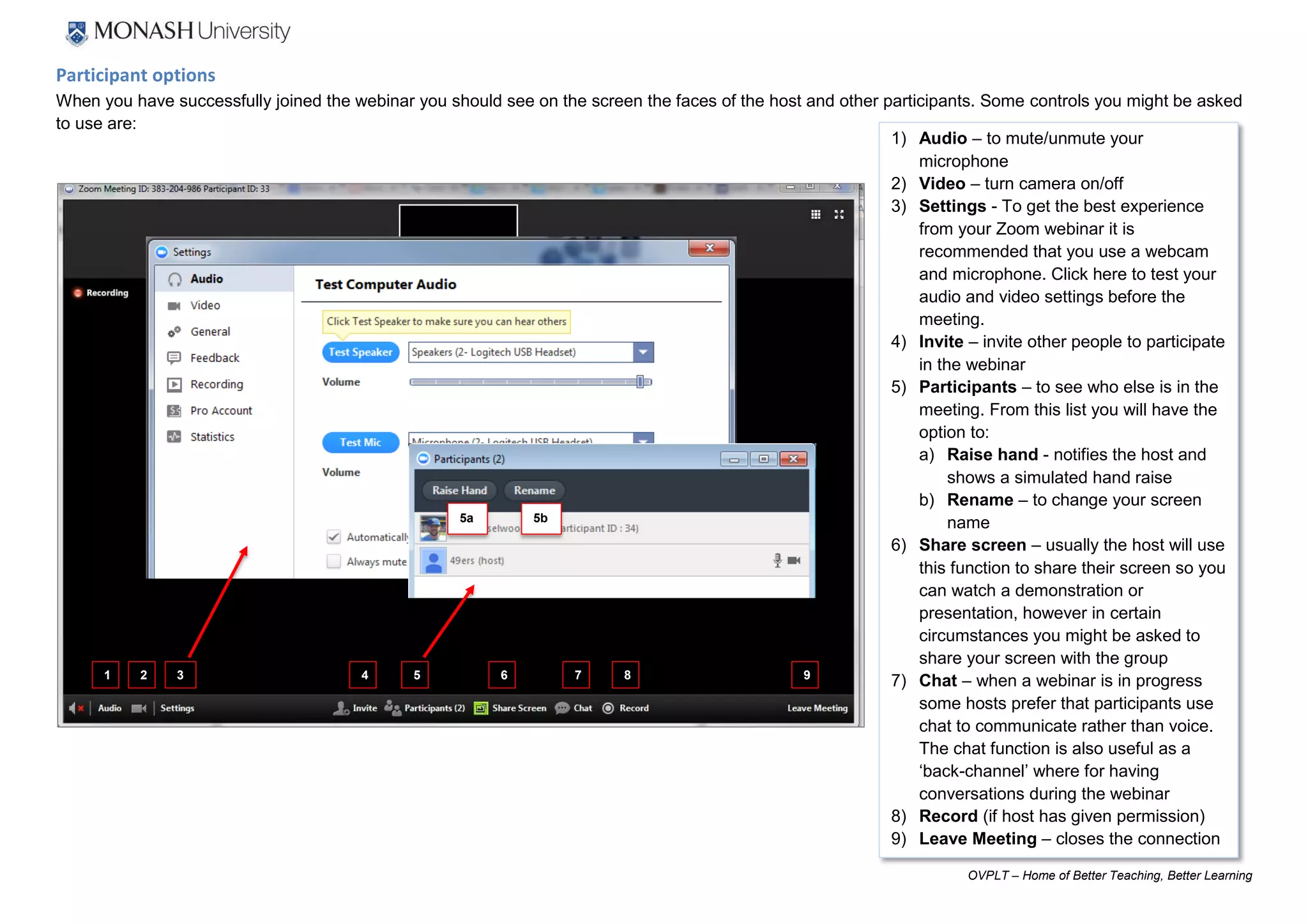Click the first participant's photo avatar

pyautogui.click(x=433, y=528)
